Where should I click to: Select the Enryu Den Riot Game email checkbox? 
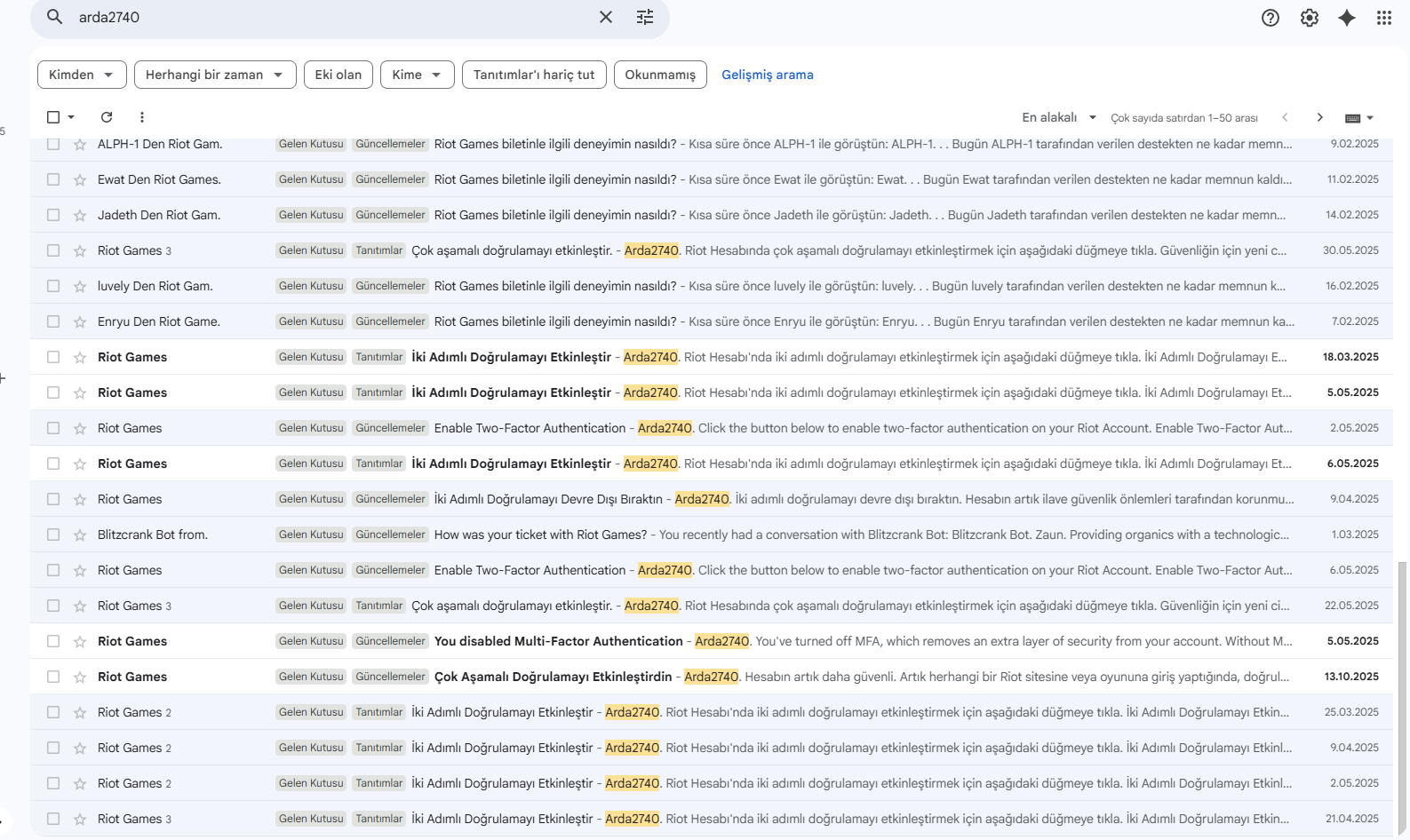click(53, 321)
